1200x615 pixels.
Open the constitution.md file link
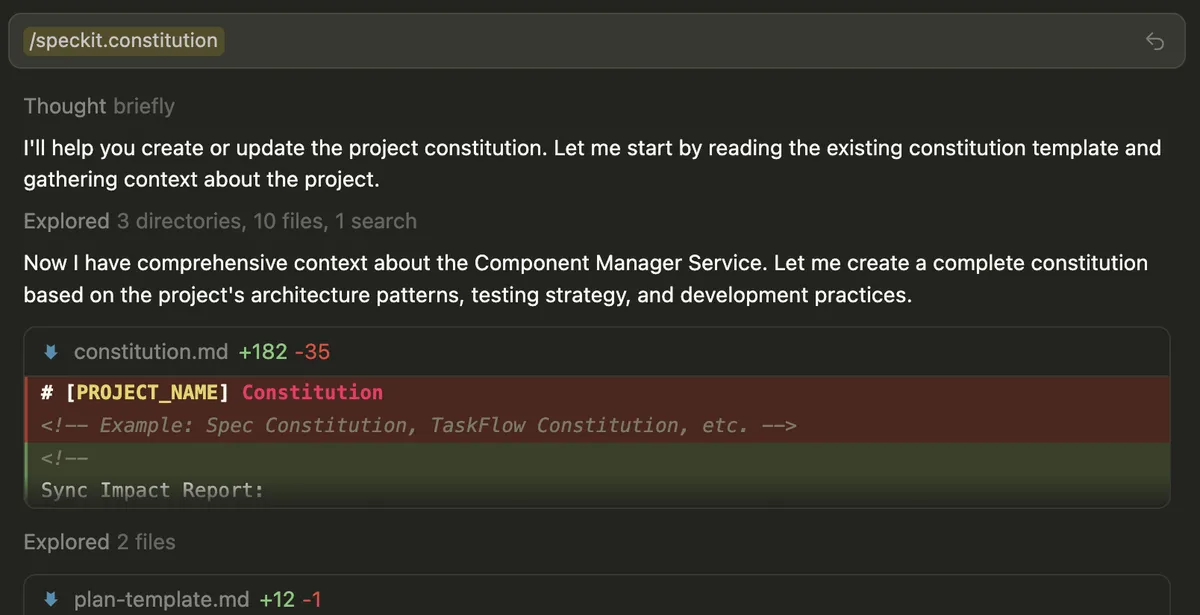[x=151, y=351]
